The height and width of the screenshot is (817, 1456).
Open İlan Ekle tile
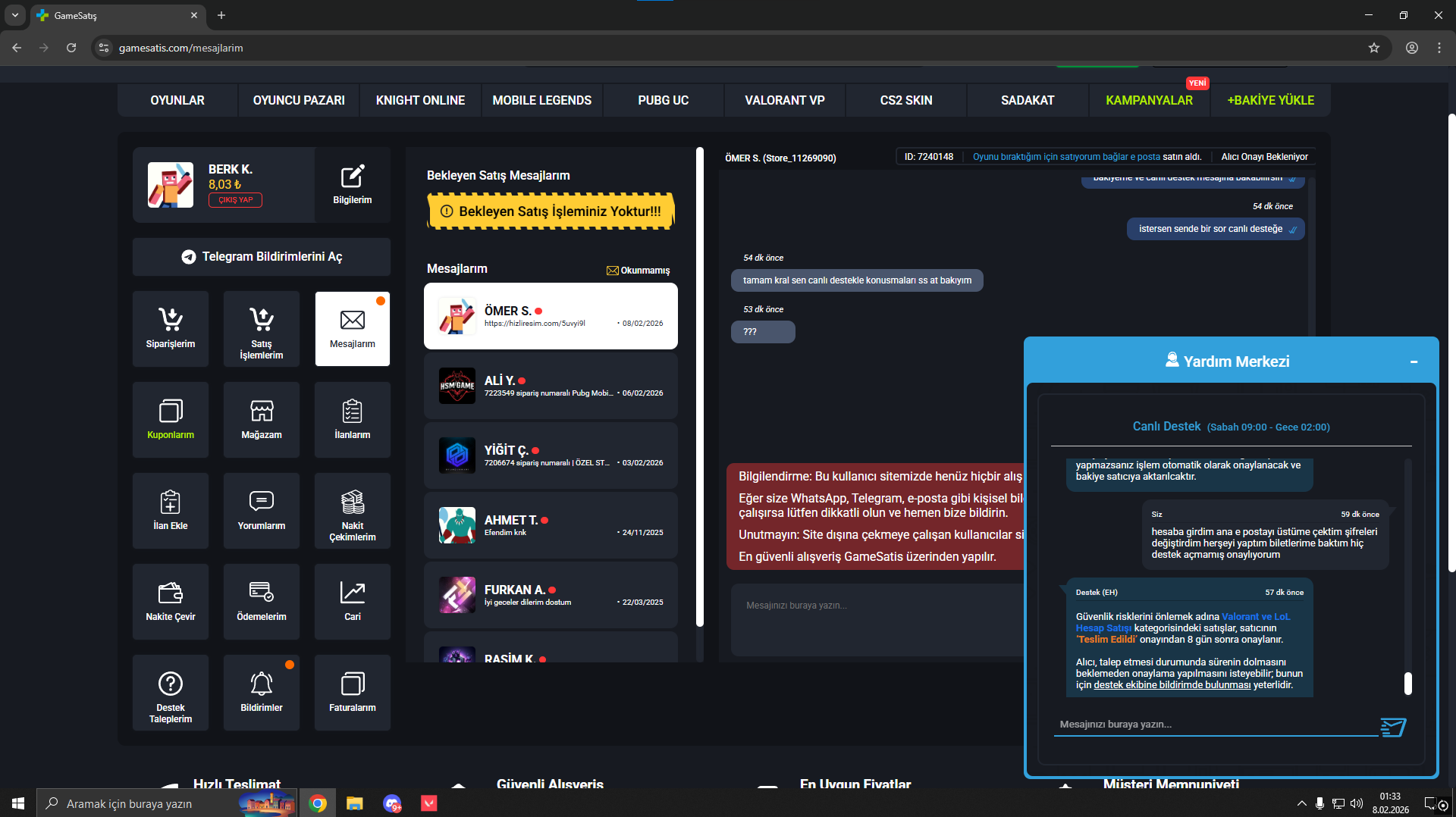171,511
